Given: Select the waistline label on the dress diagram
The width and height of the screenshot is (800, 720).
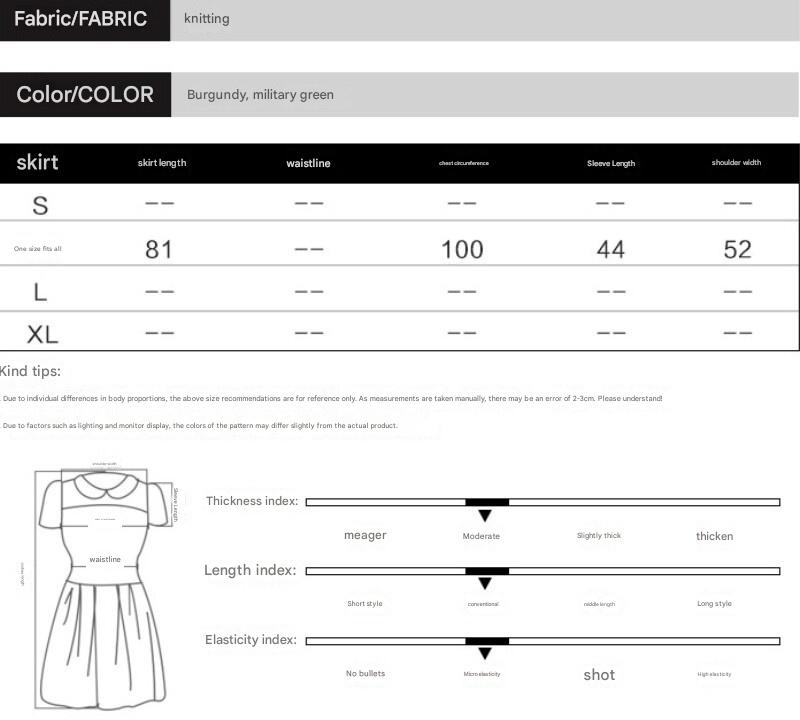Looking at the screenshot, I should click(x=105, y=560).
